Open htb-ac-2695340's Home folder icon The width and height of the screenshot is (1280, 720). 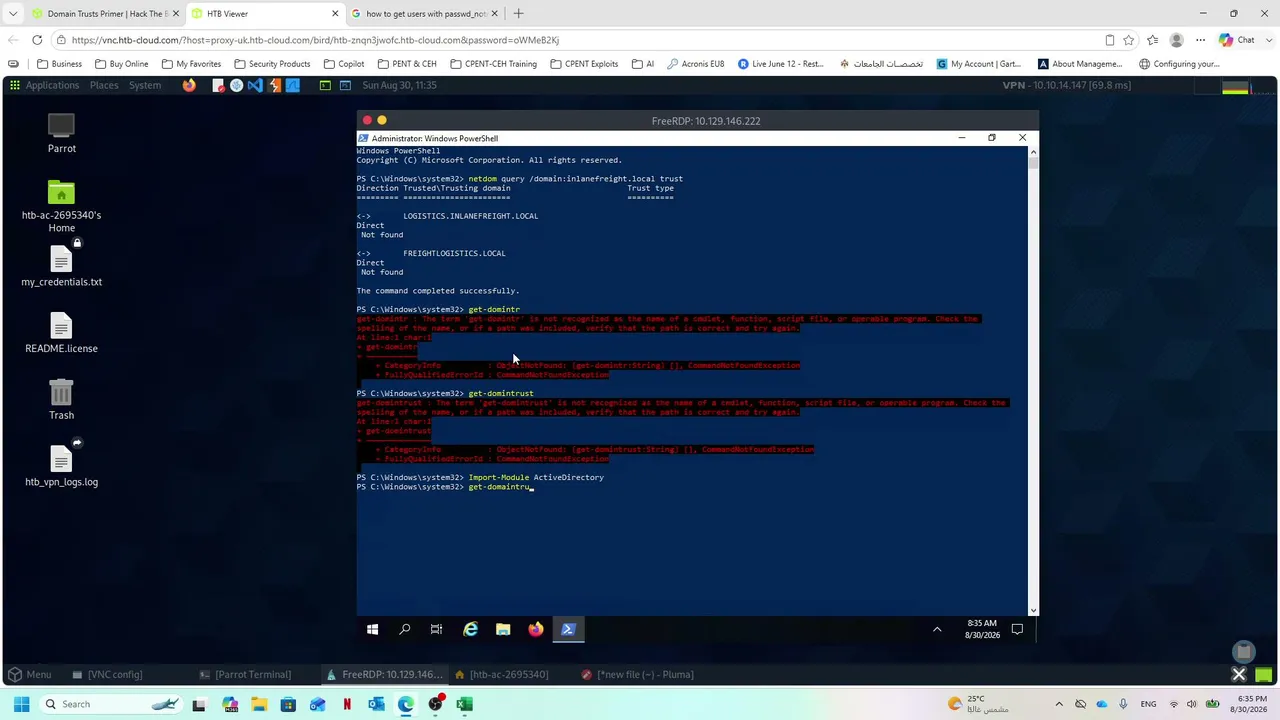61,207
